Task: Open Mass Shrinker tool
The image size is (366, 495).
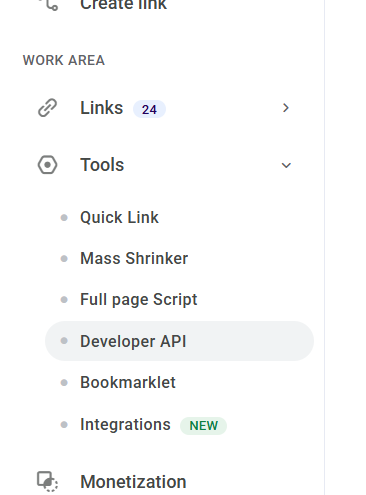Action: pyautogui.click(x=134, y=258)
